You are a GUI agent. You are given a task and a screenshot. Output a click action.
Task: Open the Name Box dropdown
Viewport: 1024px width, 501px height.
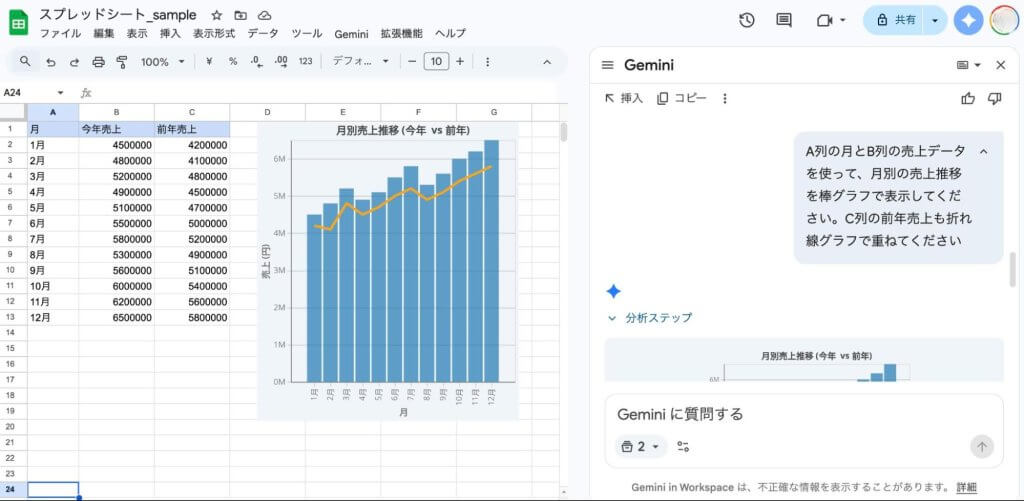pyautogui.click(x=61, y=93)
